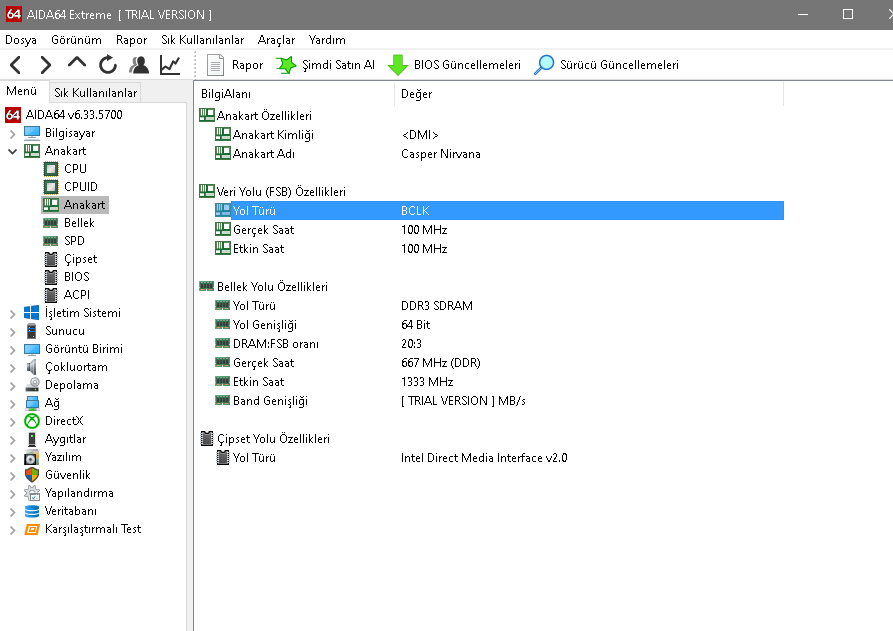
Task: Click the Çokluortam speaker icon
Action: pos(32,367)
